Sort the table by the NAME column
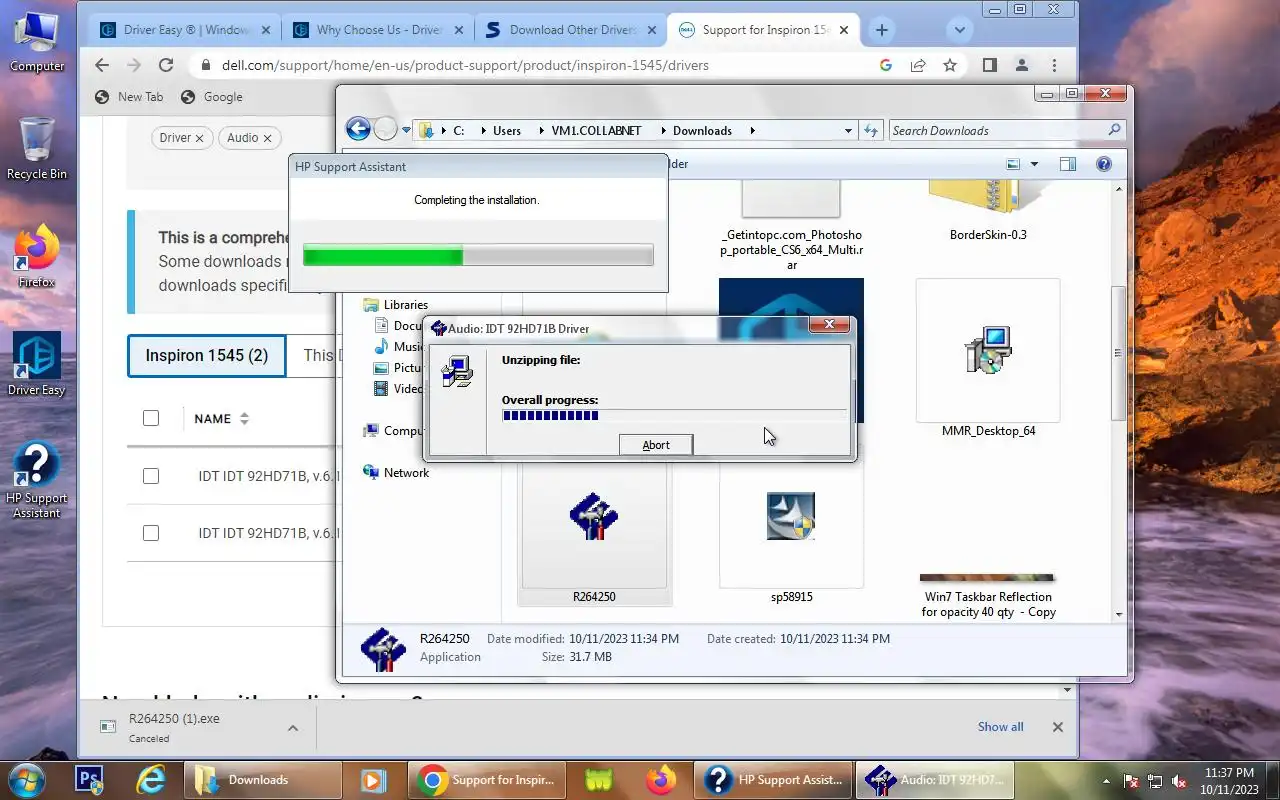This screenshot has height=800, width=1280. [221, 418]
